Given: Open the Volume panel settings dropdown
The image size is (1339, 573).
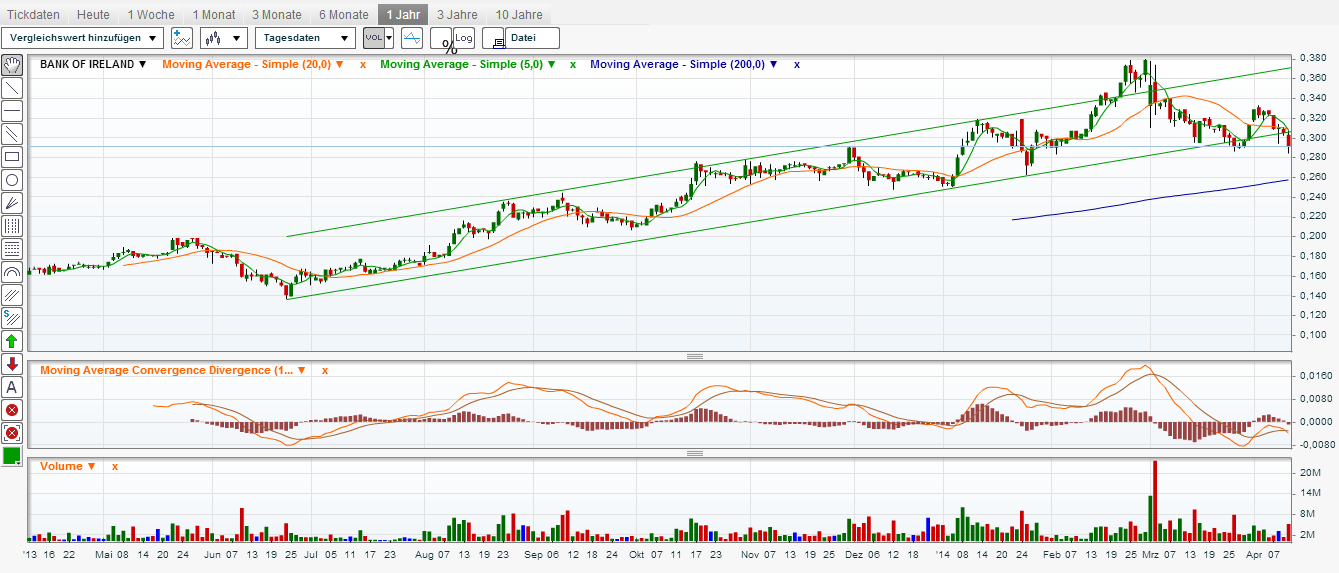Looking at the screenshot, I should point(92,466).
